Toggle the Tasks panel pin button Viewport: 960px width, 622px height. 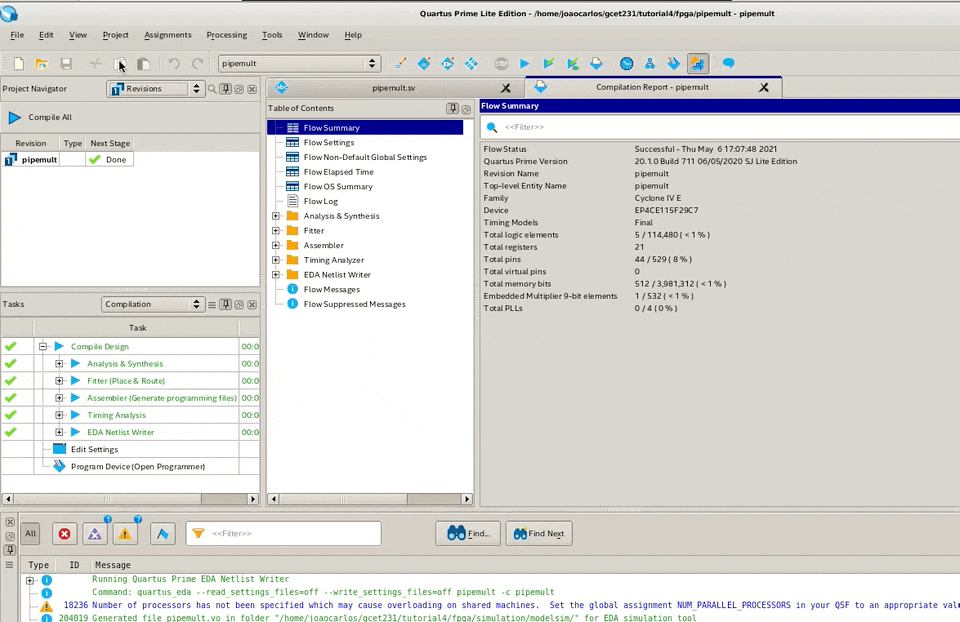[226, 304]
